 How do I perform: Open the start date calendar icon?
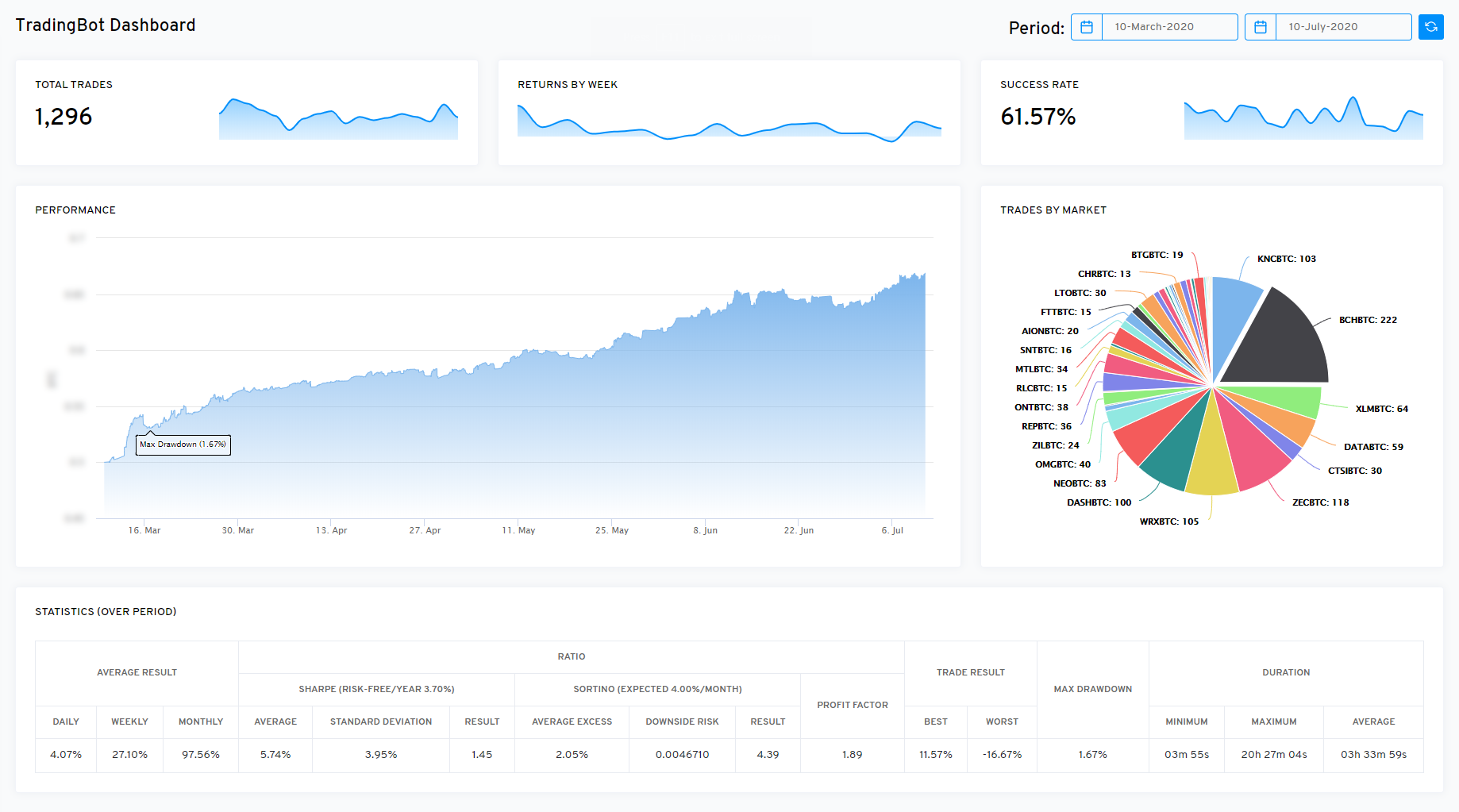click(1087, 27)
